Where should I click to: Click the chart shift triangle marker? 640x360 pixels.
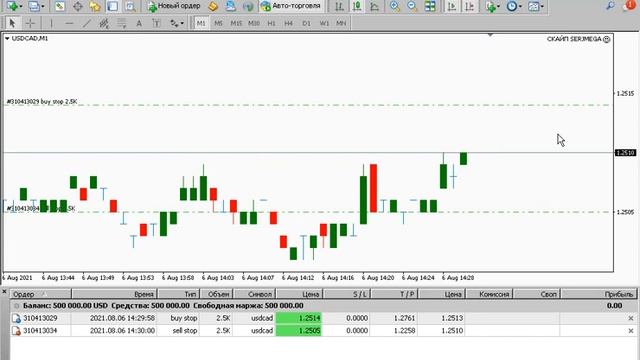pyautogui.click(x=490, y=36)
